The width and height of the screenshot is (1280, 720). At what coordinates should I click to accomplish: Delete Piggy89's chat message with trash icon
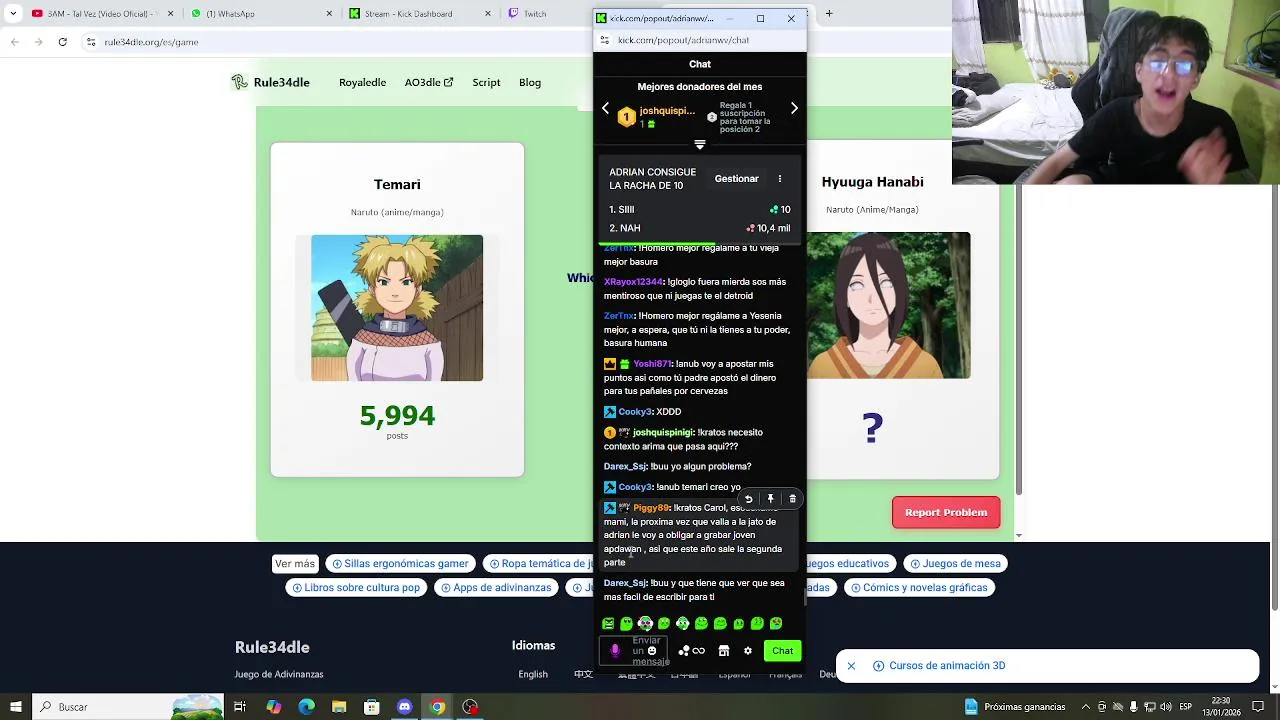(x=792, y=499)
